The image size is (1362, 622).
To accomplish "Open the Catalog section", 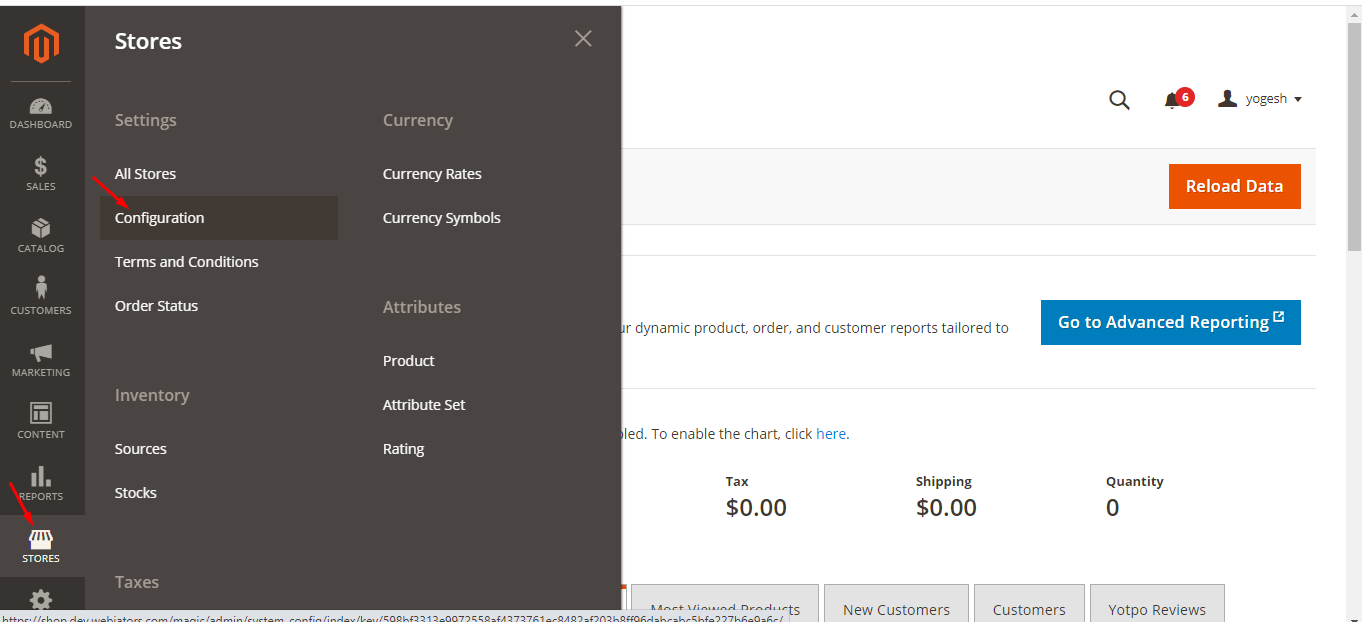I will (40, 235).
